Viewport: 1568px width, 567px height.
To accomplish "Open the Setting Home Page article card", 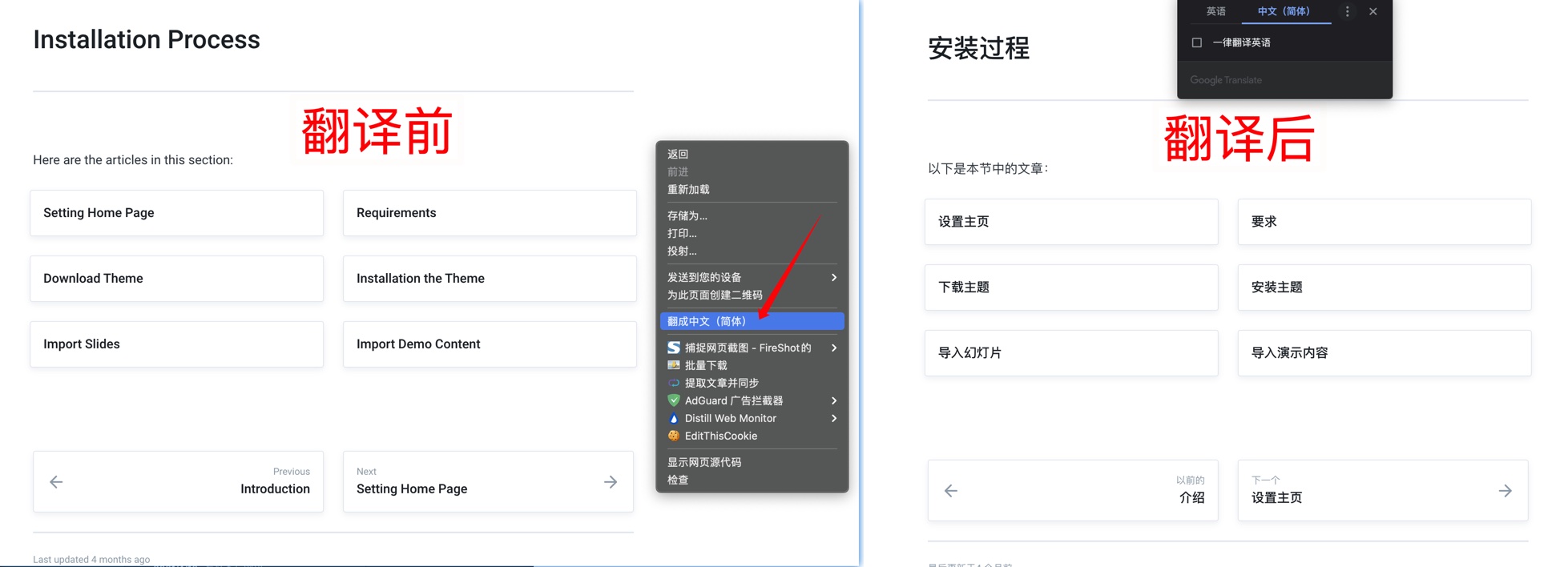I will 177,213.
